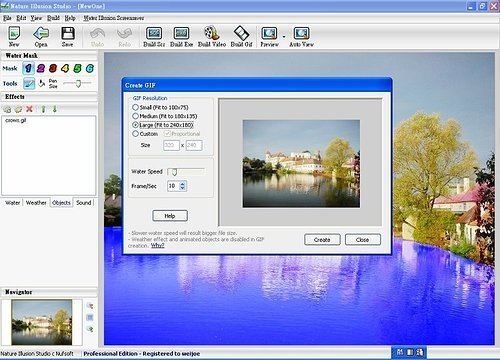
Task: Select water mask number 4
Action: [65, 68]
